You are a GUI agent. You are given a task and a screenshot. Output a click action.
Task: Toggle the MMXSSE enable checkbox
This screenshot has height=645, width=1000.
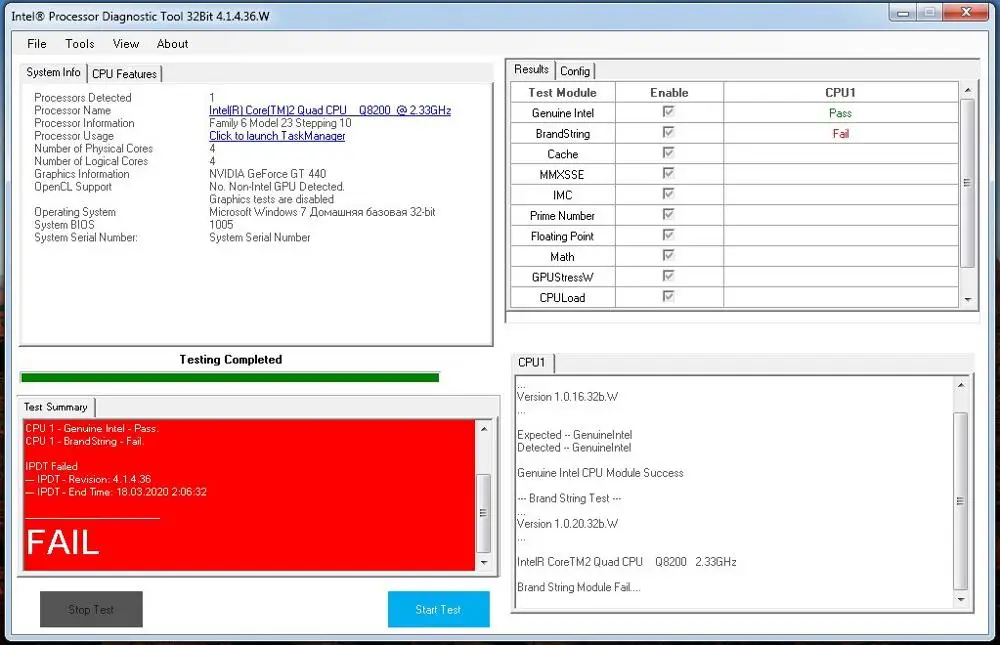[668, 173]
